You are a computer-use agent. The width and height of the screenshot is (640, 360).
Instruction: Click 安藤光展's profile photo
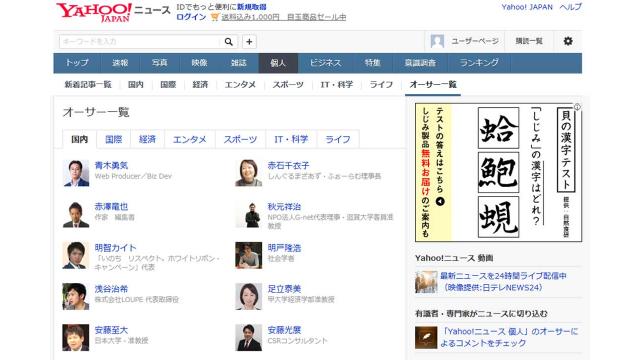tap(249, 338)
